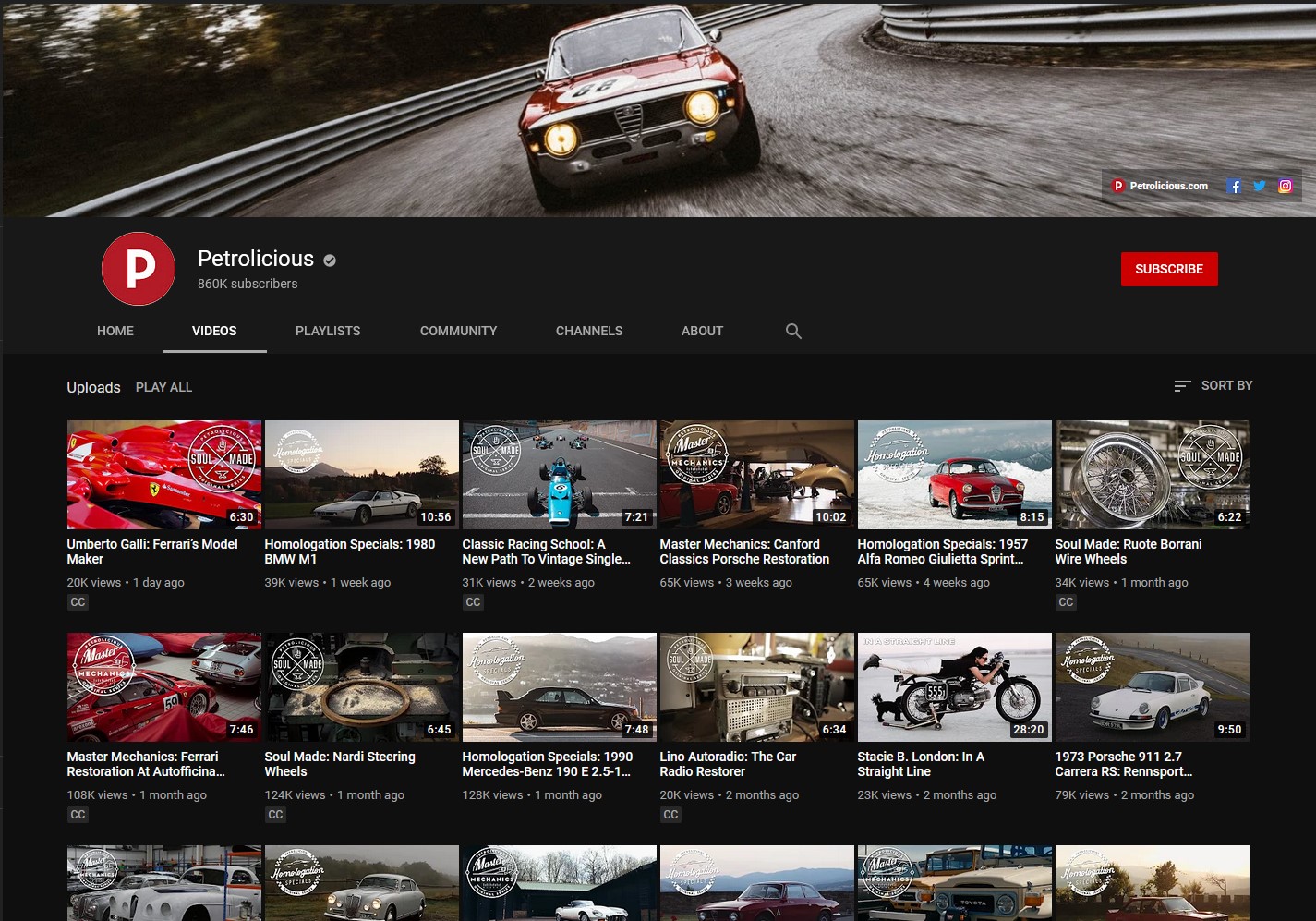This screenshot has height=921, width=1316.
Task: Click the CC badge under Classic Racing School video
Action: (473, 602)
